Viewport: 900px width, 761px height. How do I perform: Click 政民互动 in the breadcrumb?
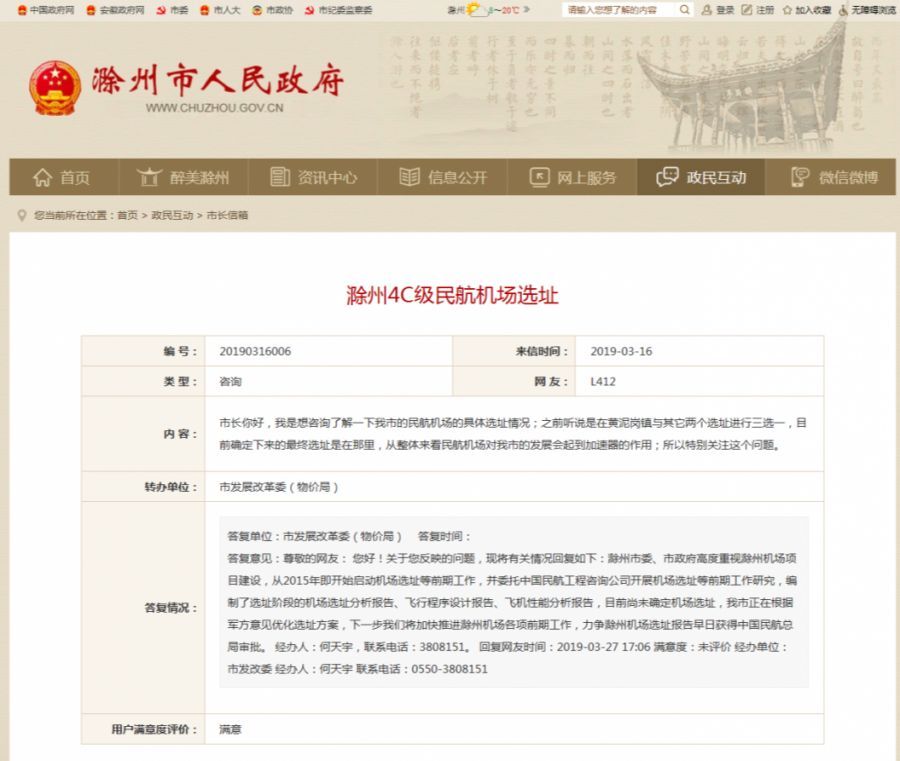172,215
